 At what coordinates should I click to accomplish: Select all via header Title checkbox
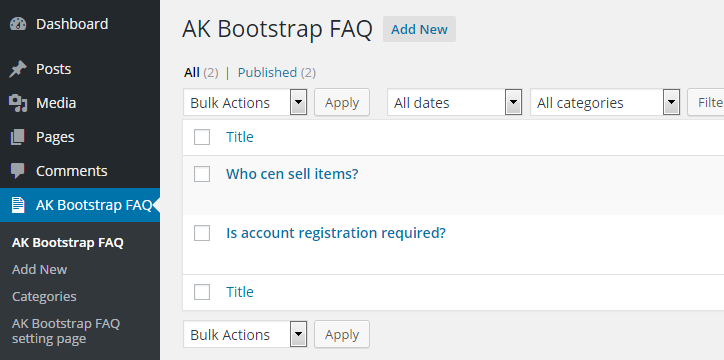202,137
